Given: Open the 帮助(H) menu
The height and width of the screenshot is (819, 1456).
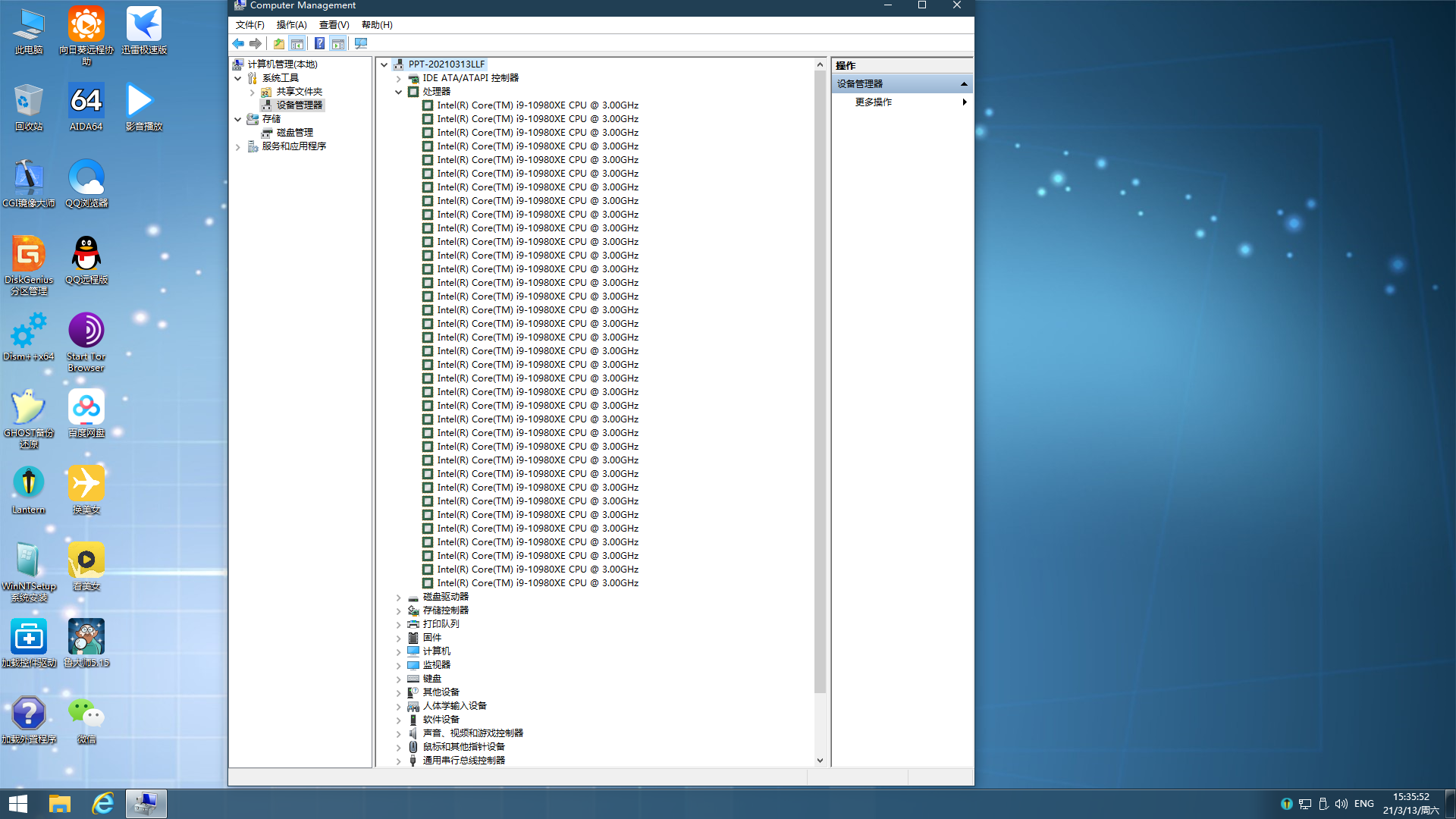Looking at the screenshot, I should (x=377, y=25).
